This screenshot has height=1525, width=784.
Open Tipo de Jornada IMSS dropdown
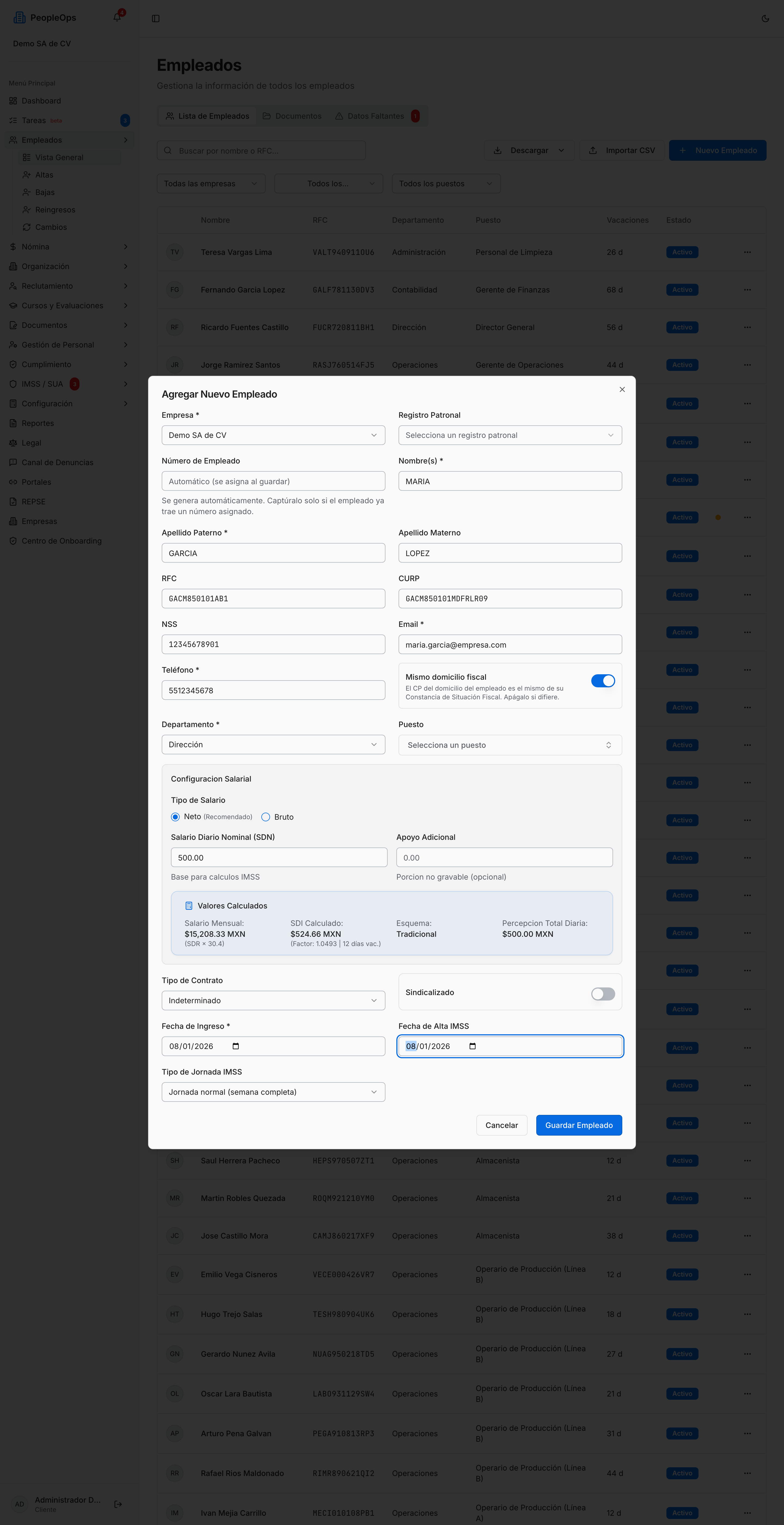tap(273, 1092)
